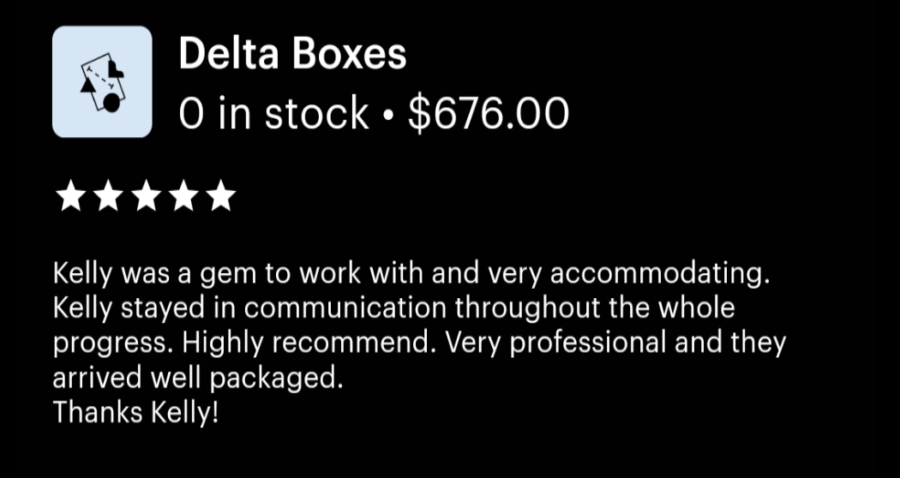Click the "0 in stock" label
The image size is (900, 478).
coord(272,114)
